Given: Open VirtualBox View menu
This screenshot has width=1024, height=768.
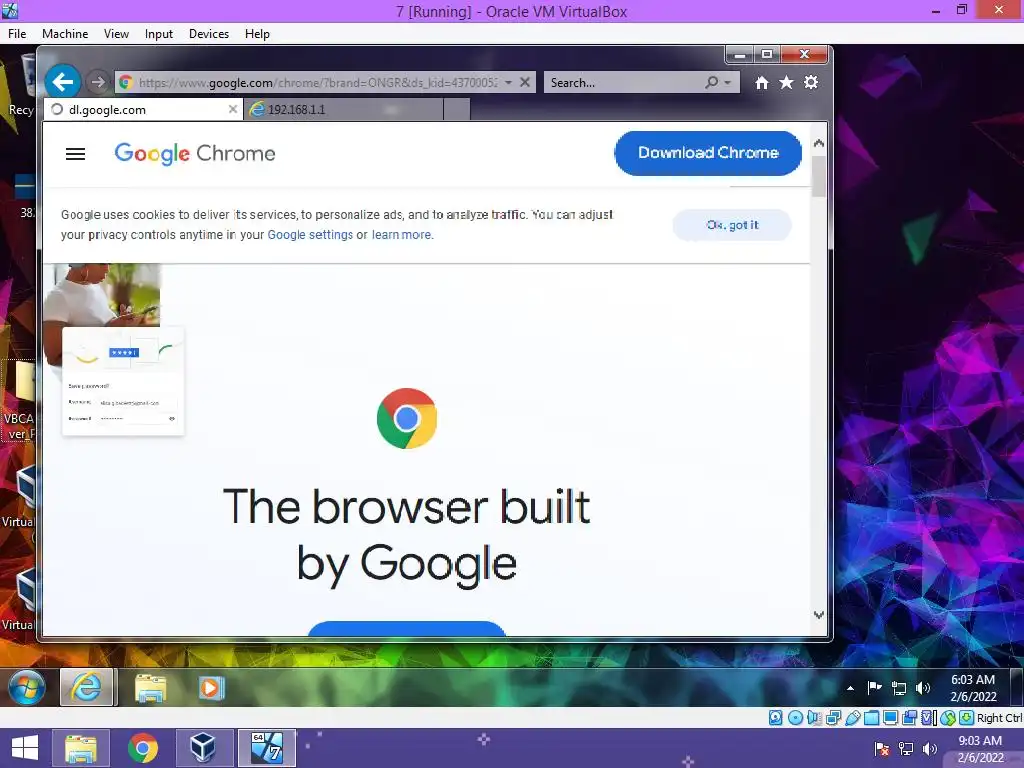Looking at the screenshot, I should point(116,34).
